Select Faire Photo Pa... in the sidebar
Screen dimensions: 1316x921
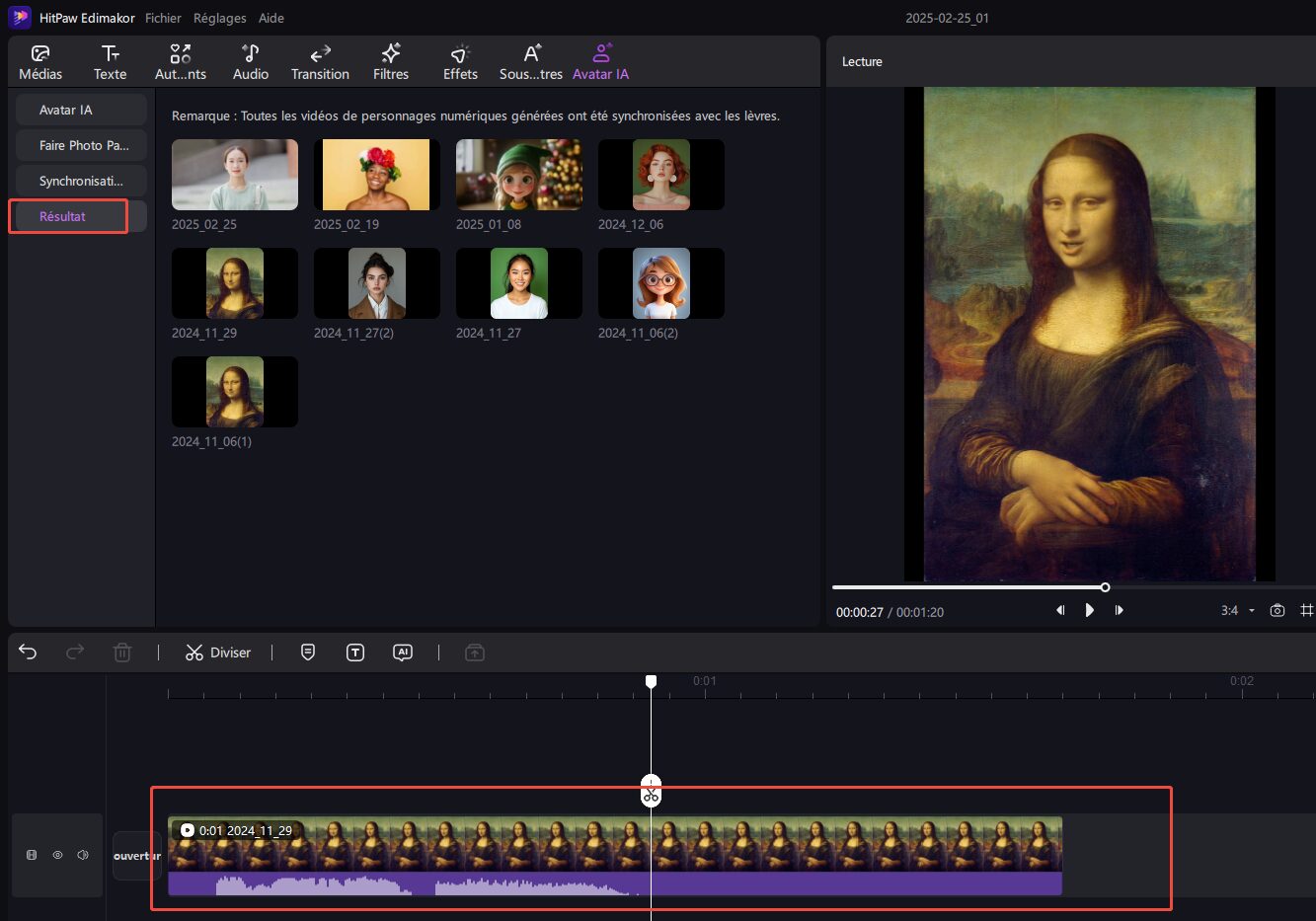tap(81, 145)
